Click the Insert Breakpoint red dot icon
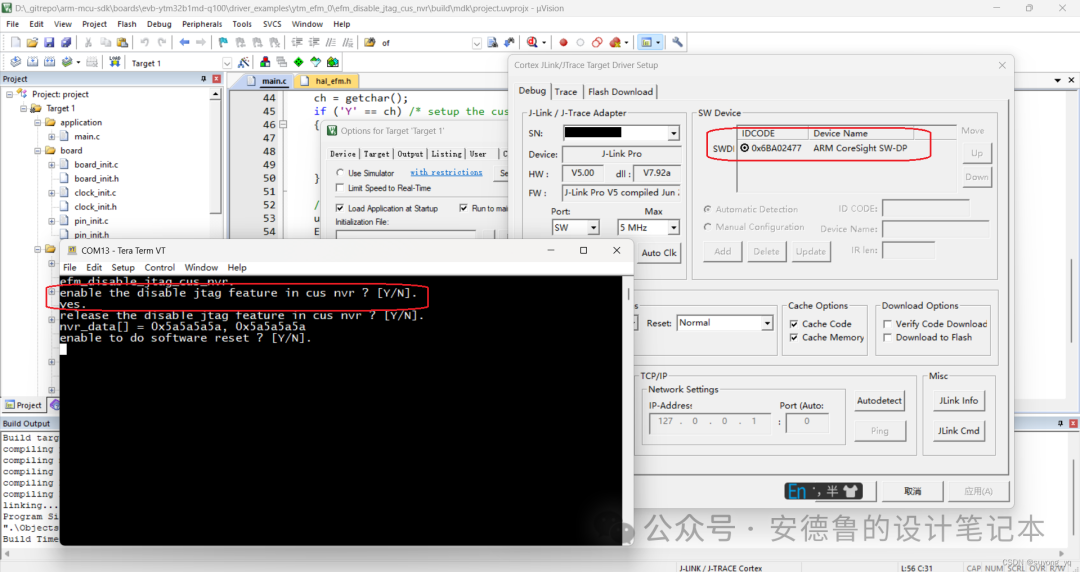The height and width of the screenshot is (572, 1080). pyautogui.click(x=563, y=42)
